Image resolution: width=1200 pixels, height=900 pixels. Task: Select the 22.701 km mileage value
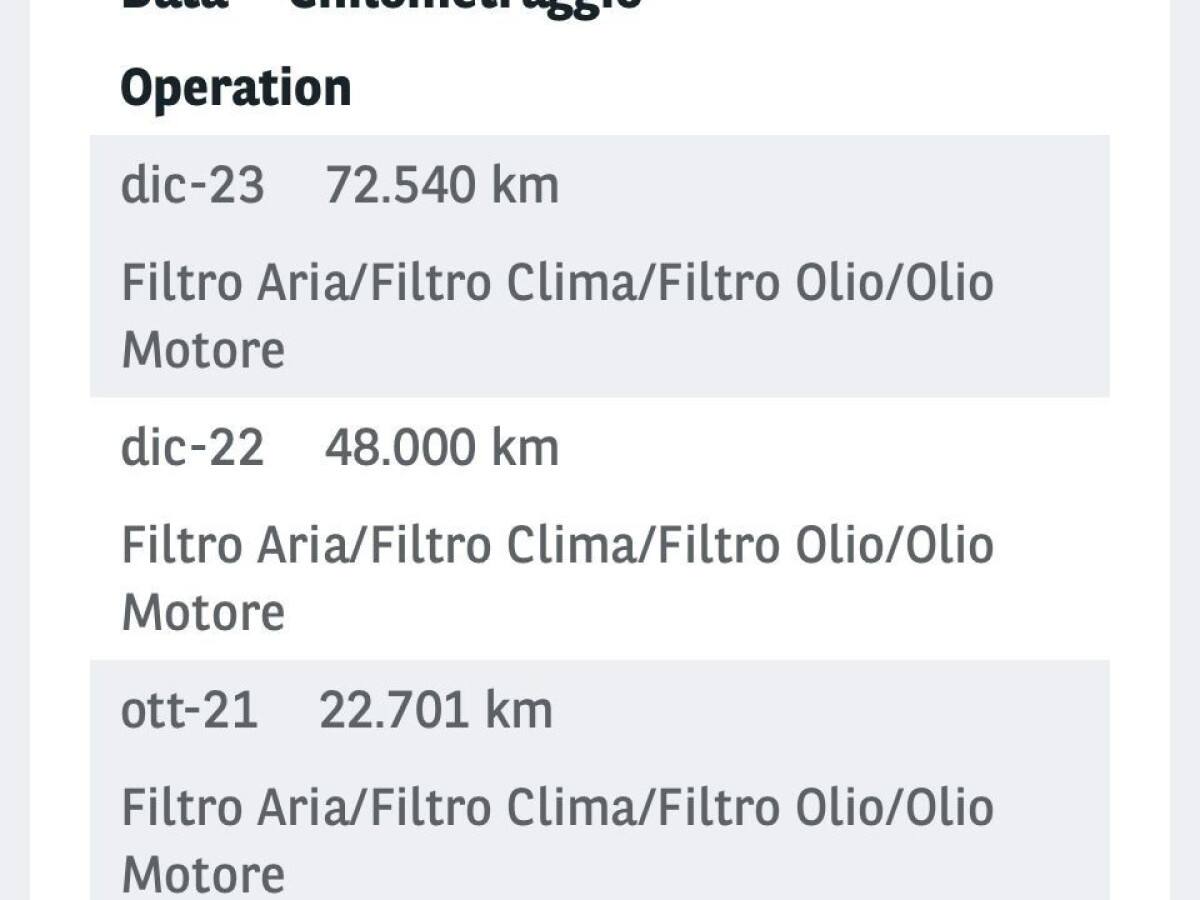[x=436, y=711]
